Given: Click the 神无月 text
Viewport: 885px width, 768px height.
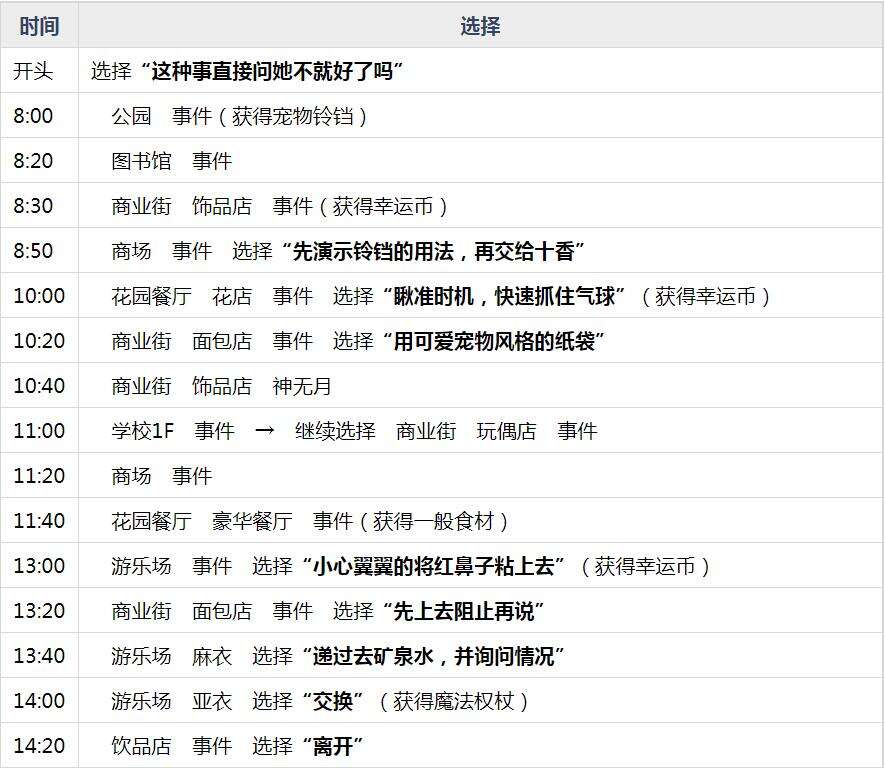Looking at the screenshot, I should (303, 386).
